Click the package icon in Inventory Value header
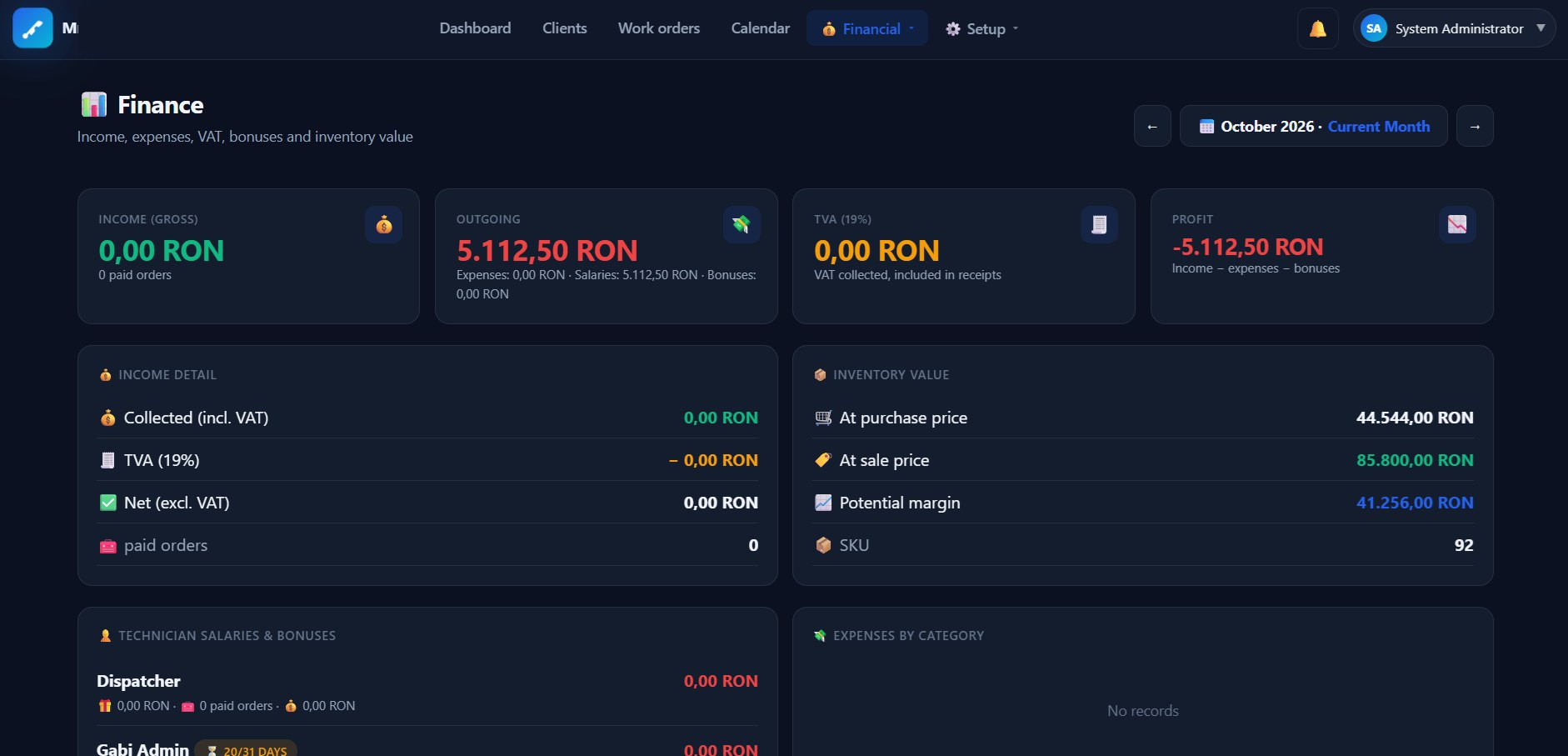Viewport: 1568px width, 756px height. click(x=820, y=375)
